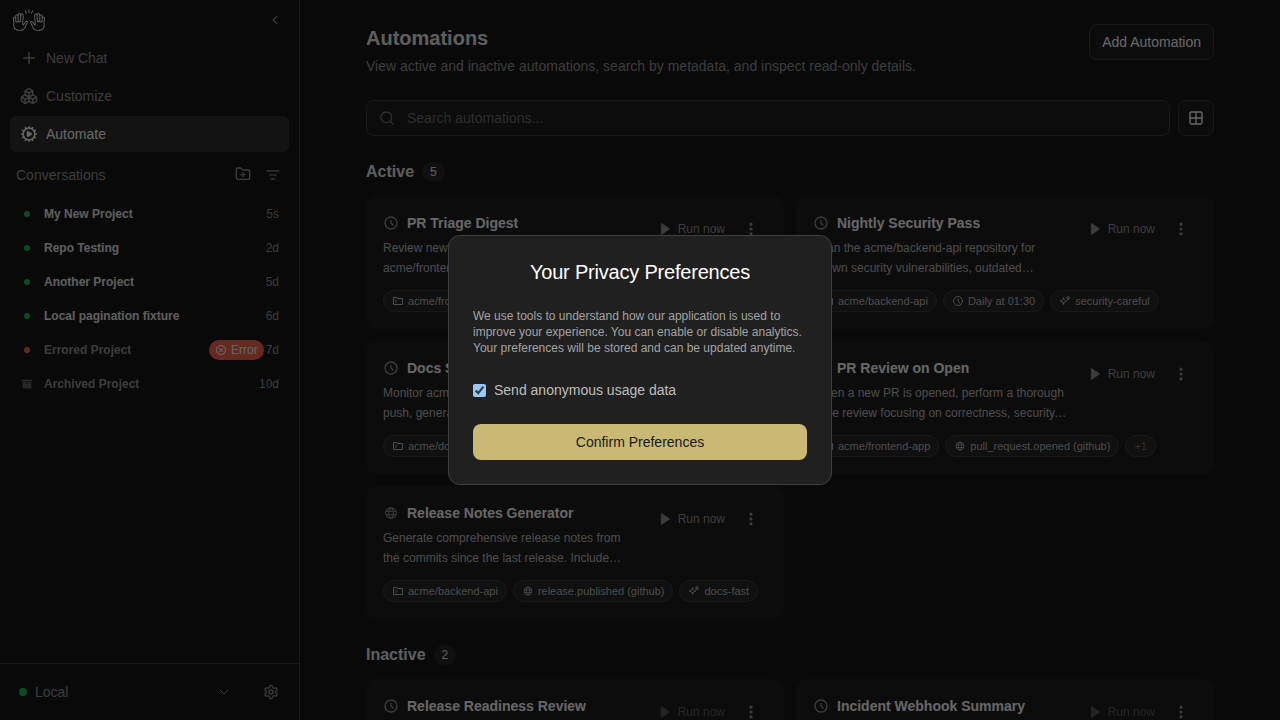The width and height of the screenshot is (1280, 720).
Task: Open PR Triage Digest more options
Action: (x=751, y=229)
